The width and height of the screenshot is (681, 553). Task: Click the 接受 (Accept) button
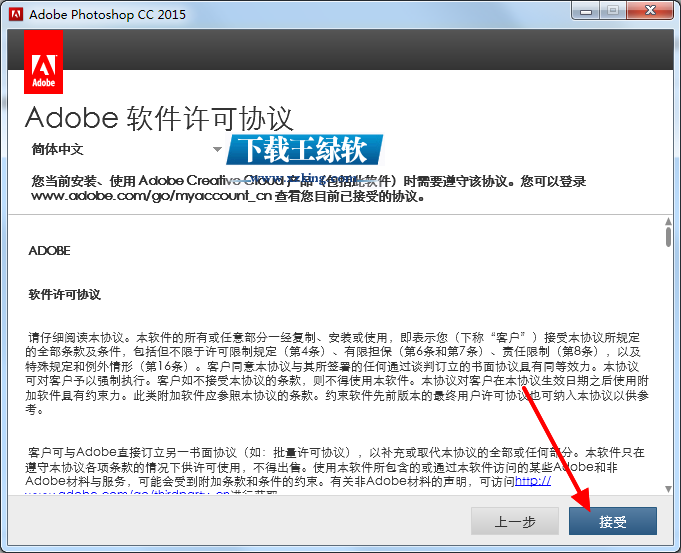pyautogui.click(x=612, y=521)
